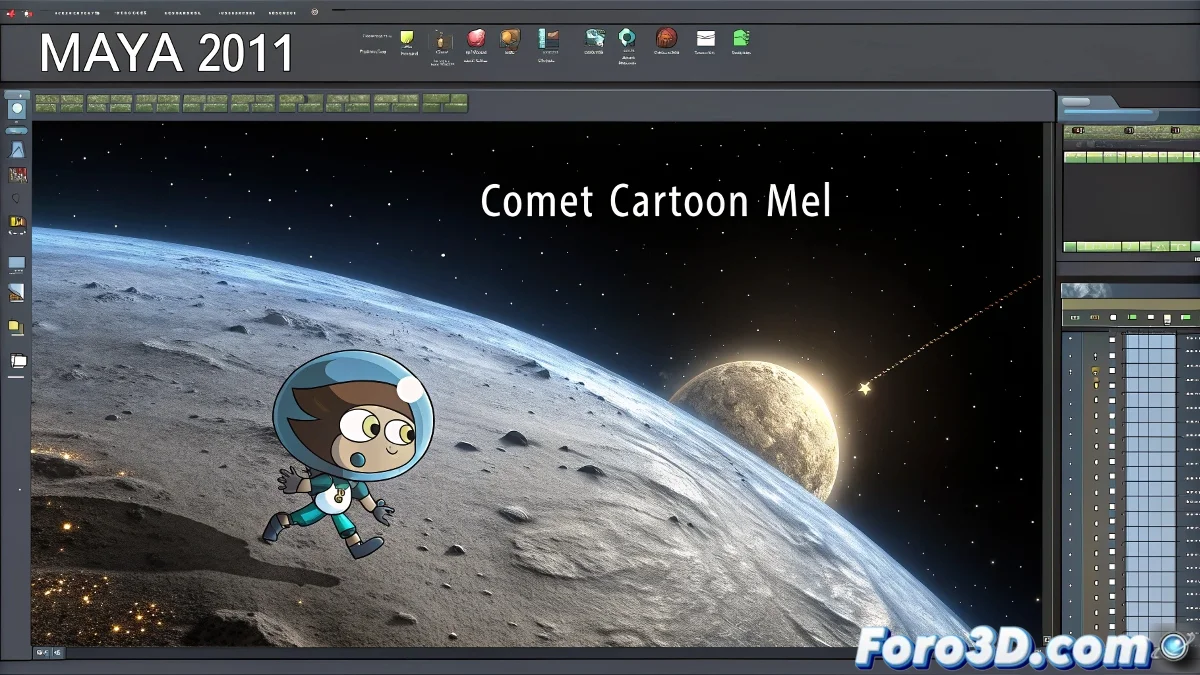Select the blue monitor layout icon in the left toolbox
The height and width of the screenshot is (675, 1200).
[17, 265]
